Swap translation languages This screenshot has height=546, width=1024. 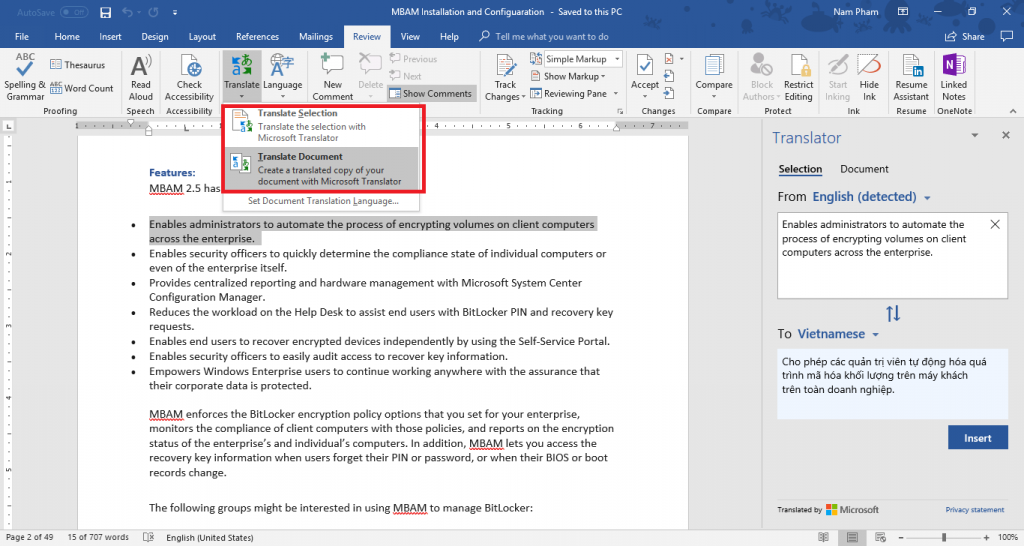[x=893, y=313]
